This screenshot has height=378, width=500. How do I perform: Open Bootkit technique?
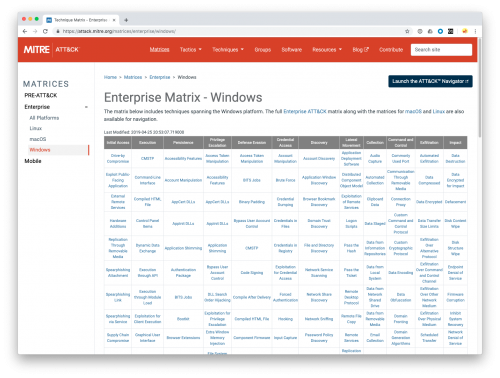tap(183, 319)
